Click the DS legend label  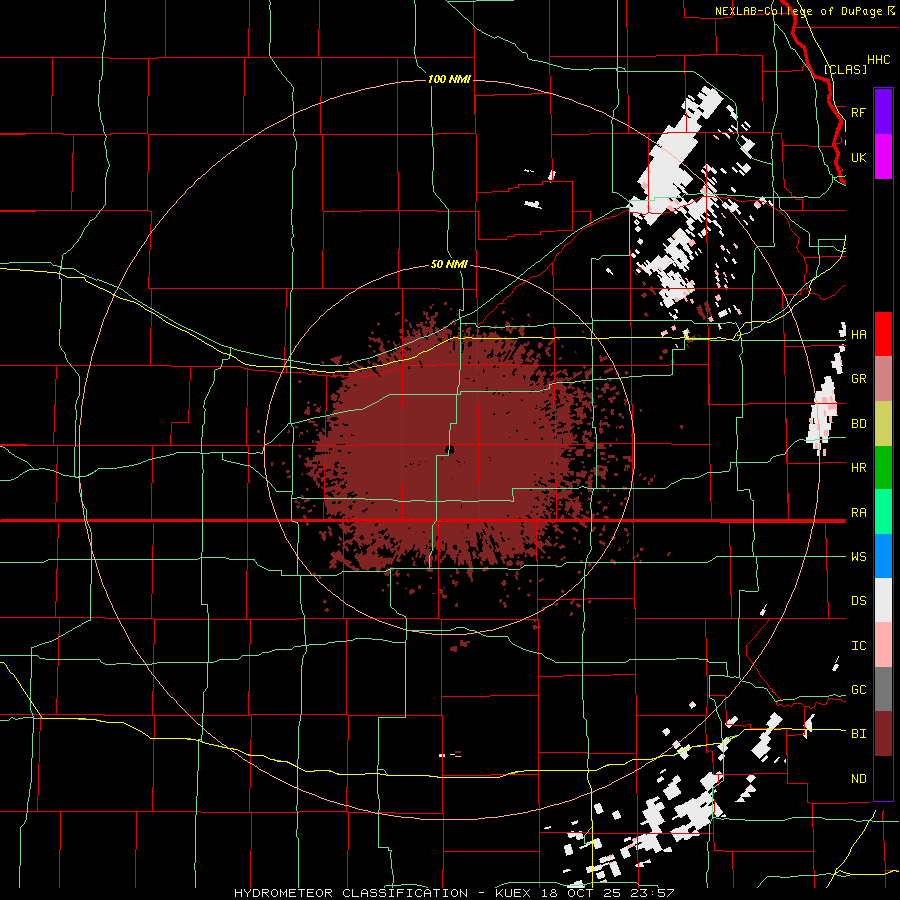coord(858,601)
